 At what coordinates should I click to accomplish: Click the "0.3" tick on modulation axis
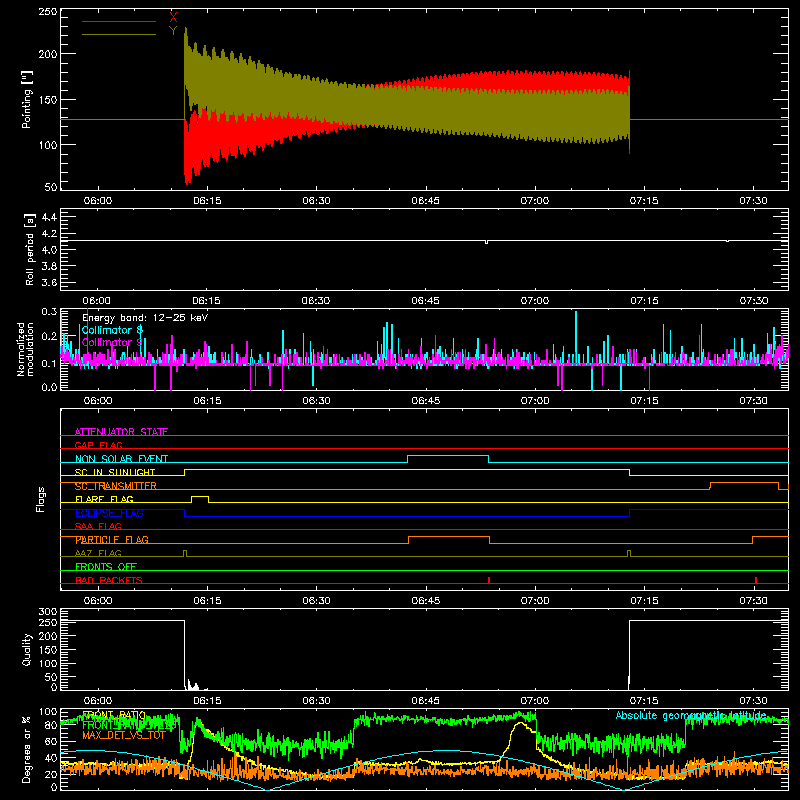pyautogui.click(x=49, y=311)
